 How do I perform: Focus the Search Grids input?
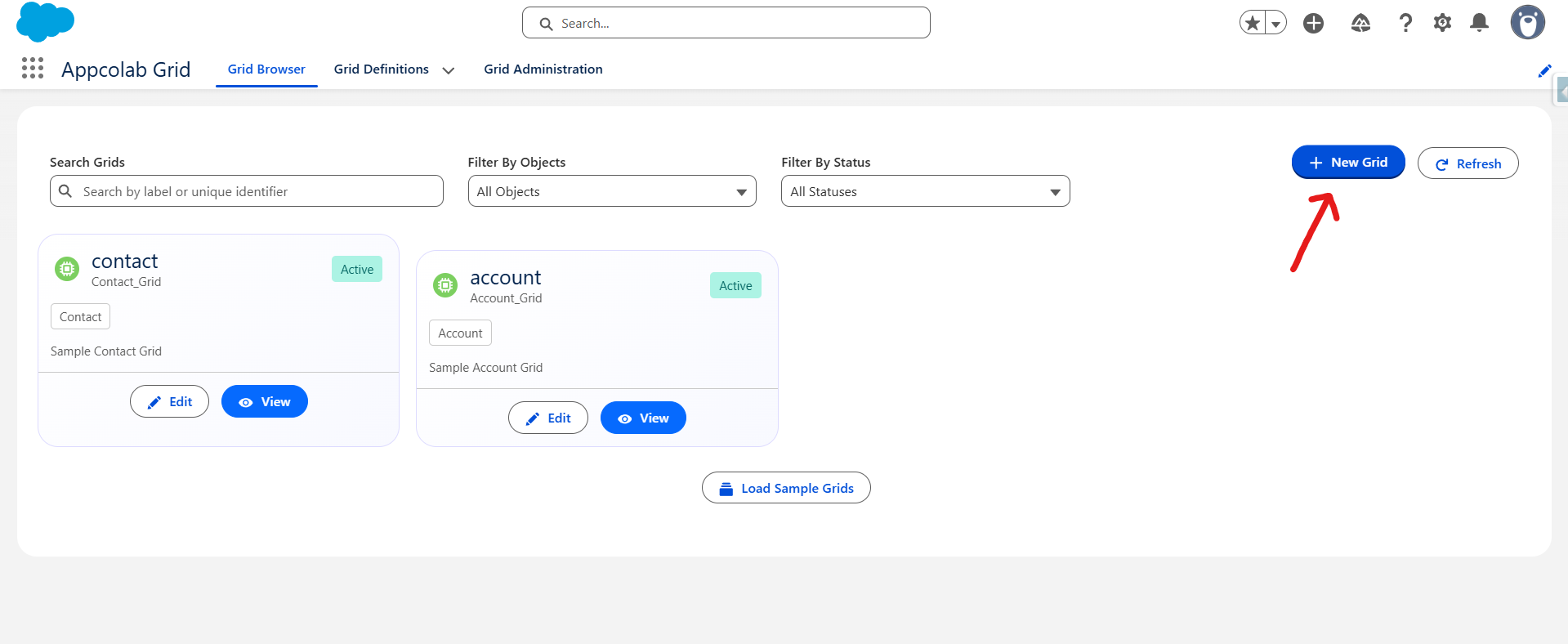[x=247, y=191]
